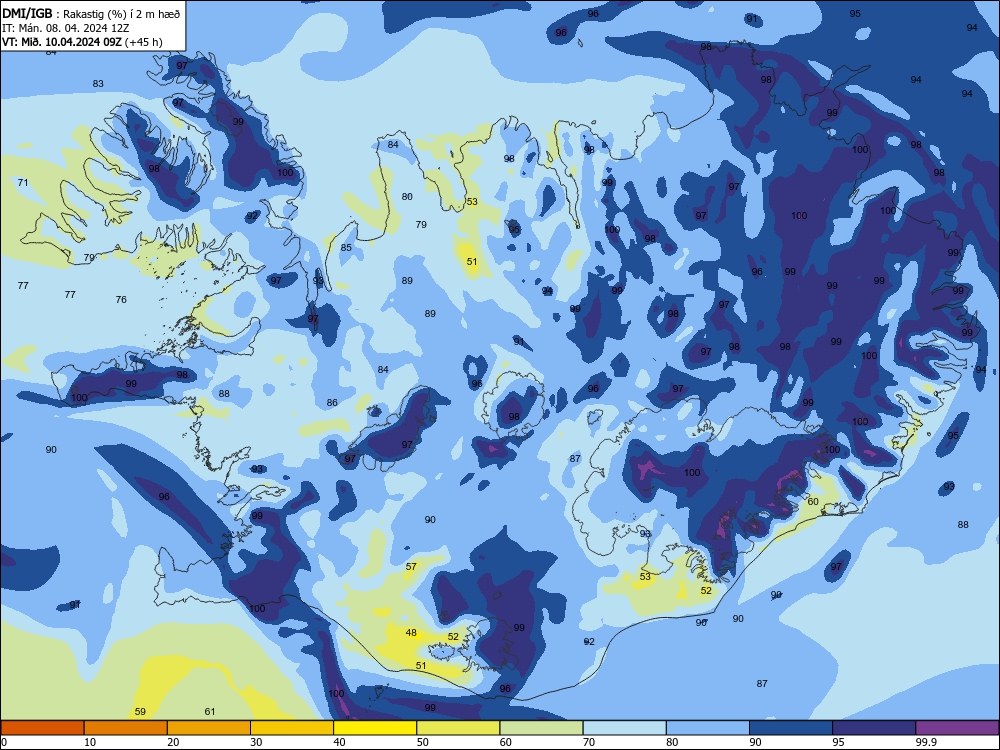This screenshot has height=750, width=1000.
Task: Click the humidity value '59' on map
Action: click(x=140, y=712)
